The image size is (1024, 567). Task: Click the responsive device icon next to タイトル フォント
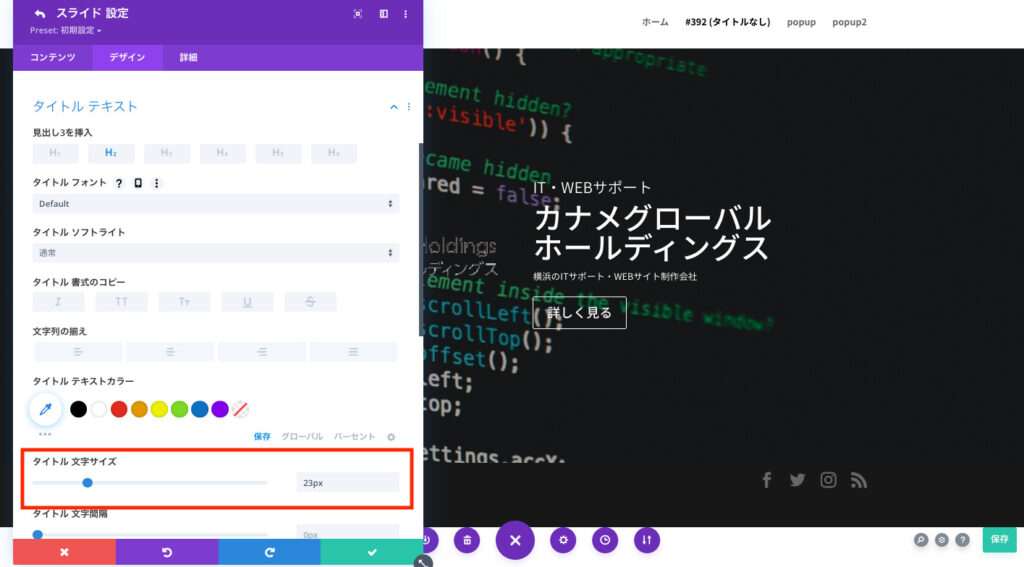click(x=138, y=184)
